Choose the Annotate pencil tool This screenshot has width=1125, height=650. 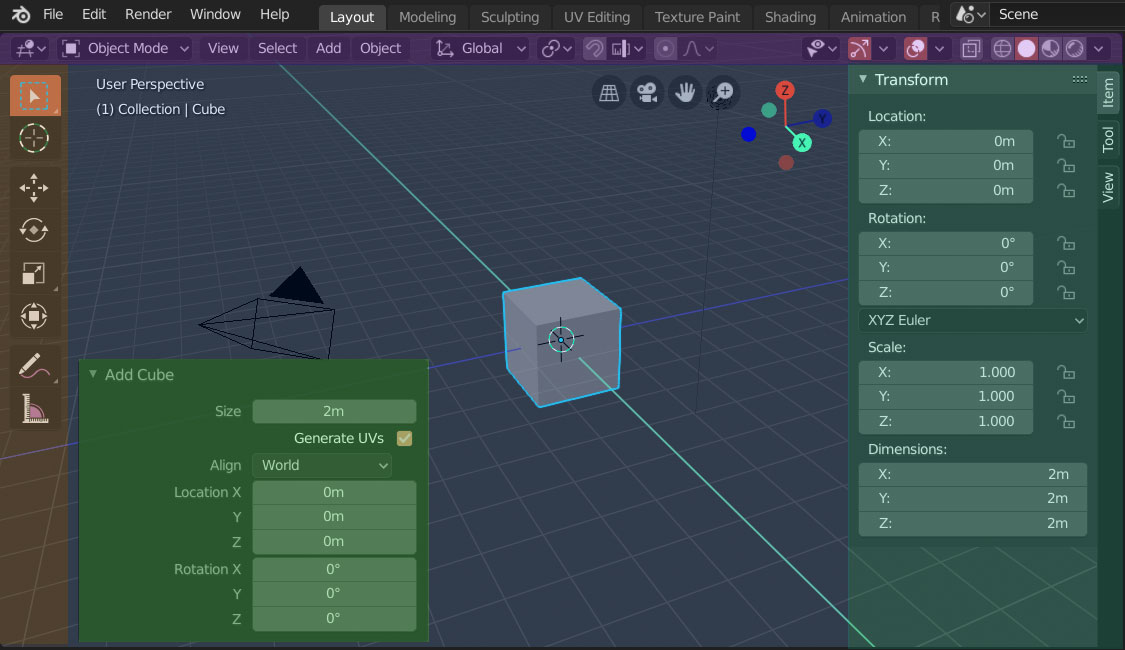point(34,367)
